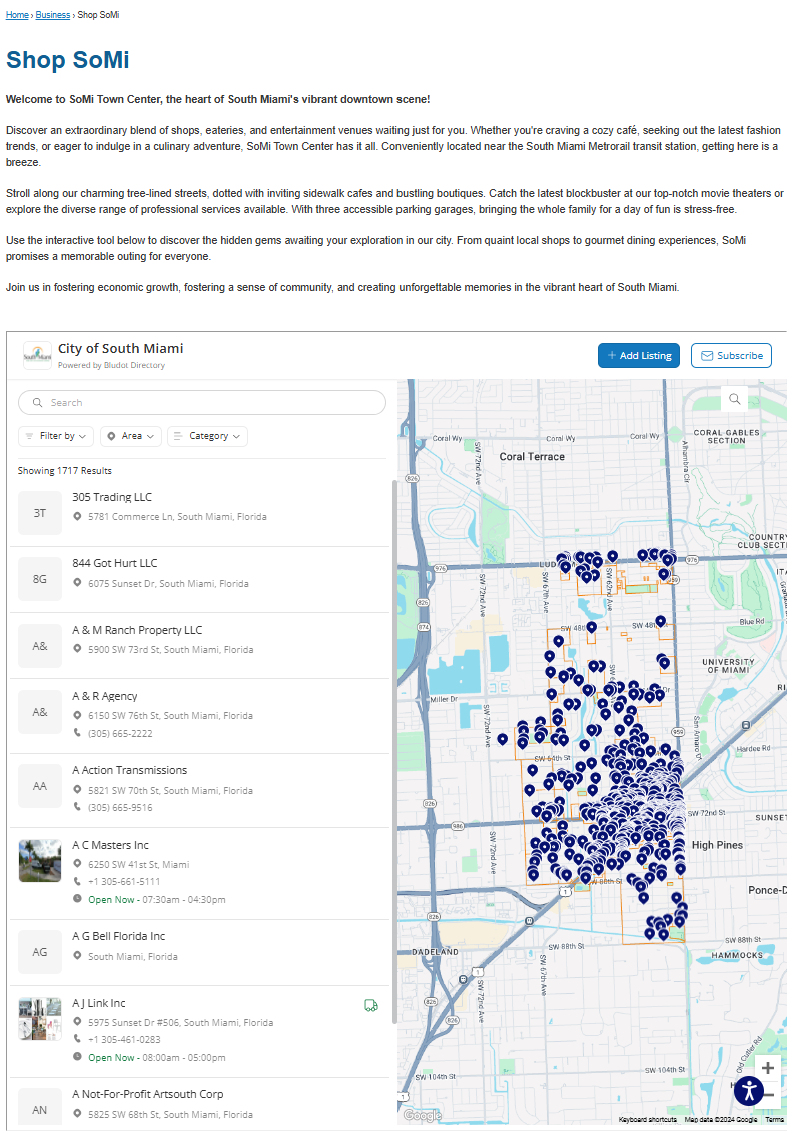Click the City of South Miami logo
Image resolution: width=796 pixels, height=1144 pixels.
coord(37,355)
